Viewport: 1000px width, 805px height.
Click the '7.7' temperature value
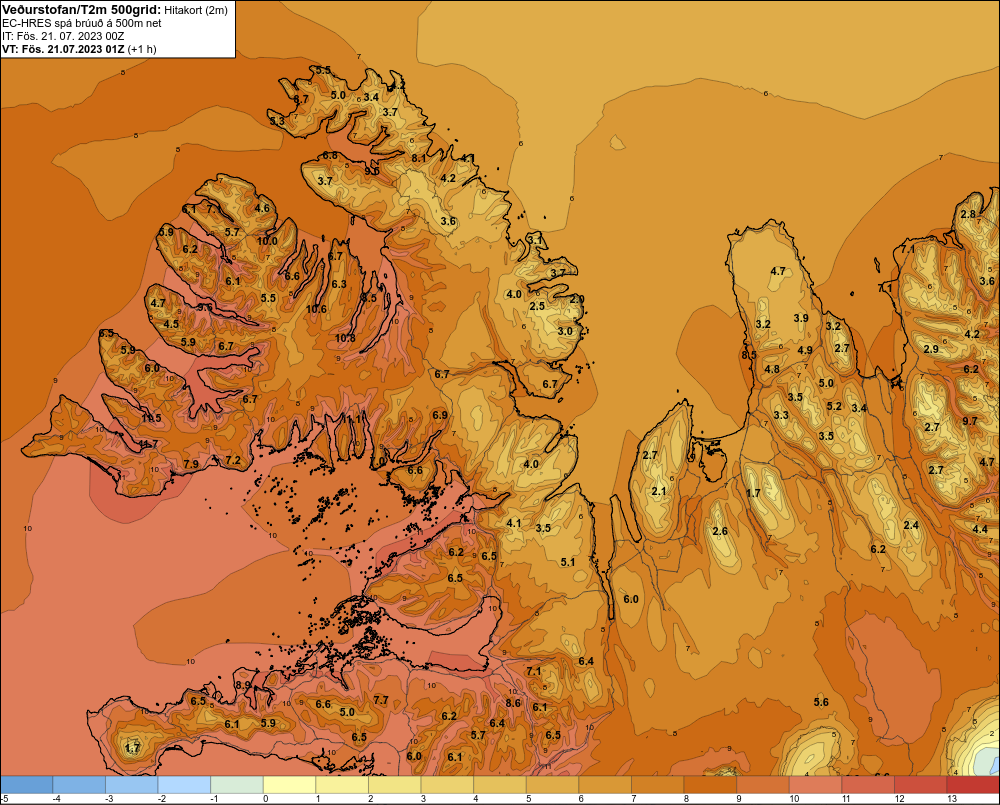[x=381, y=700]
